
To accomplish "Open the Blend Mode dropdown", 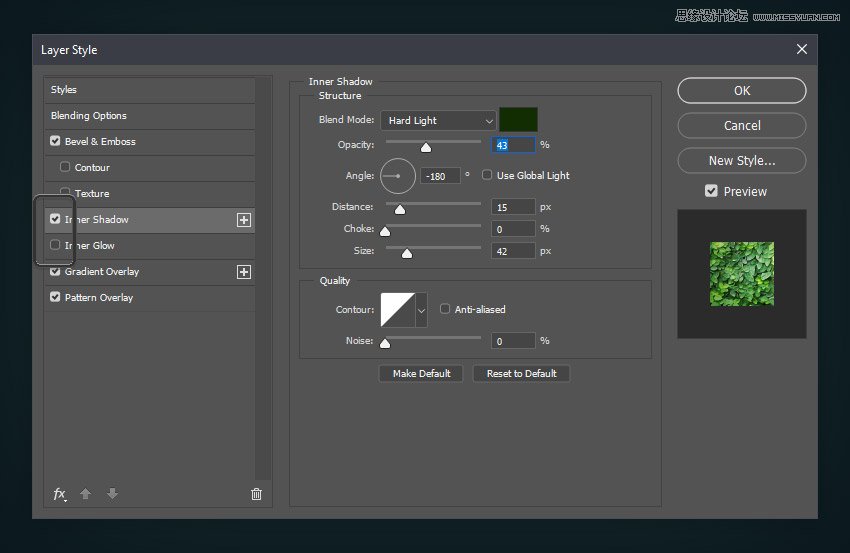I will point(437,121).
